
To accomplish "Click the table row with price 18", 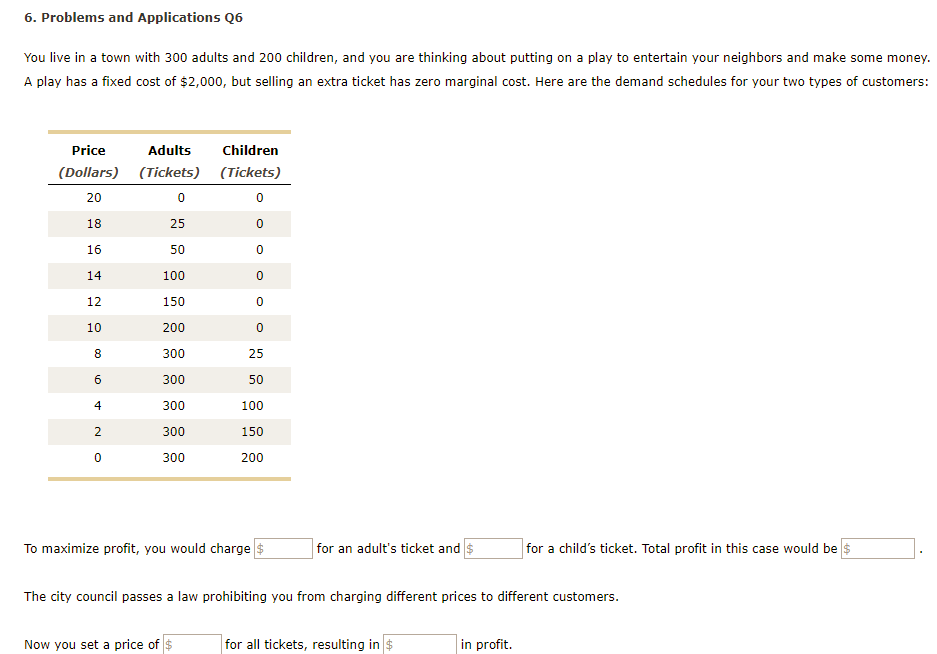I will click(x=169, y=223).
